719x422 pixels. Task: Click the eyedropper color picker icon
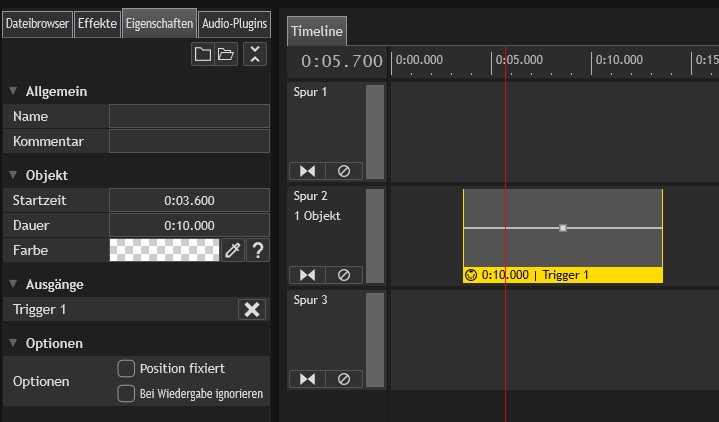[x=233, y=250]
